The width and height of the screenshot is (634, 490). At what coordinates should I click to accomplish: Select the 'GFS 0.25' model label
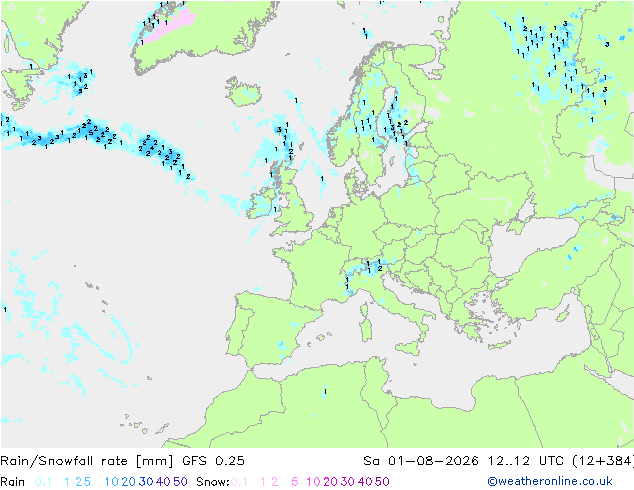pyautogui.click(x=213, y=461)
